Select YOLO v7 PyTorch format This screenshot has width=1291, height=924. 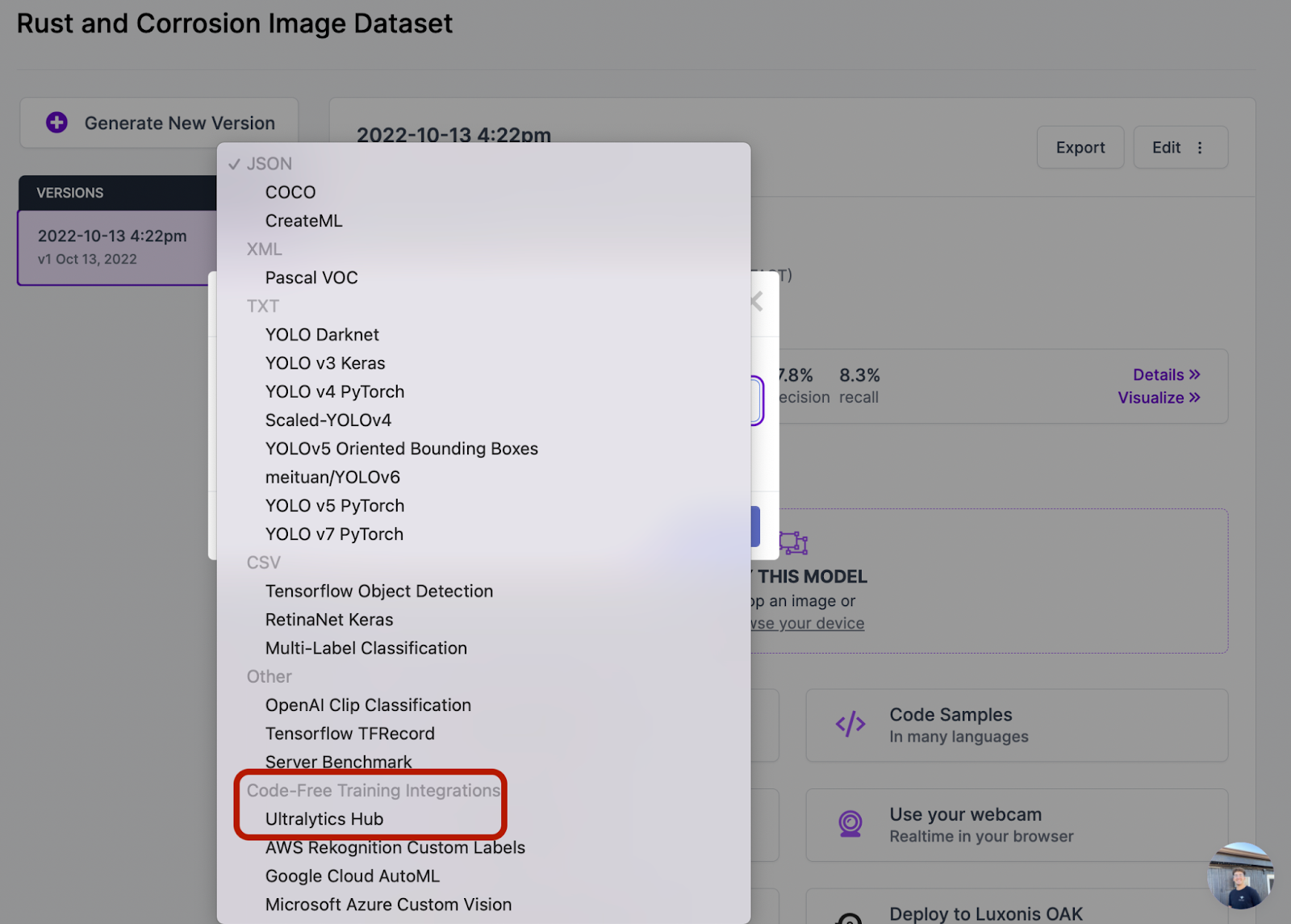click(x=334, y=534)
